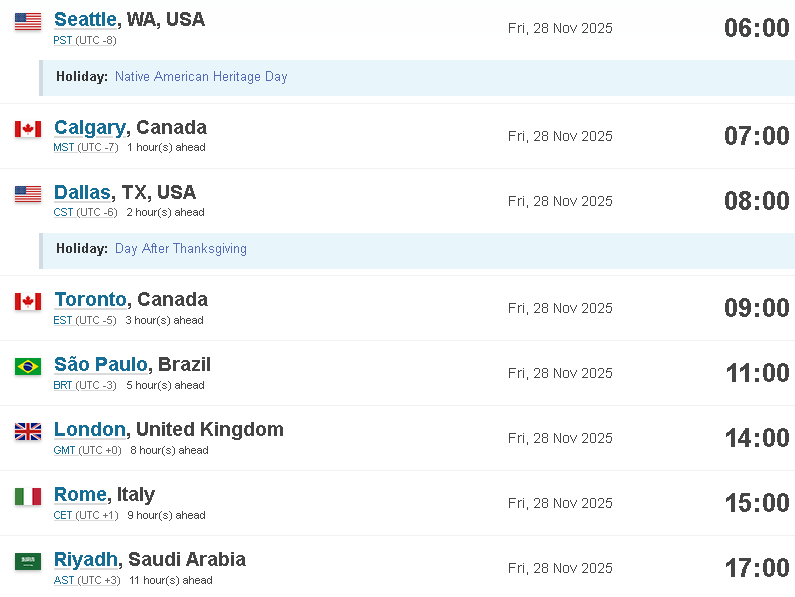
Task: Open the Seattle city link
Action: tap(85, 19)
